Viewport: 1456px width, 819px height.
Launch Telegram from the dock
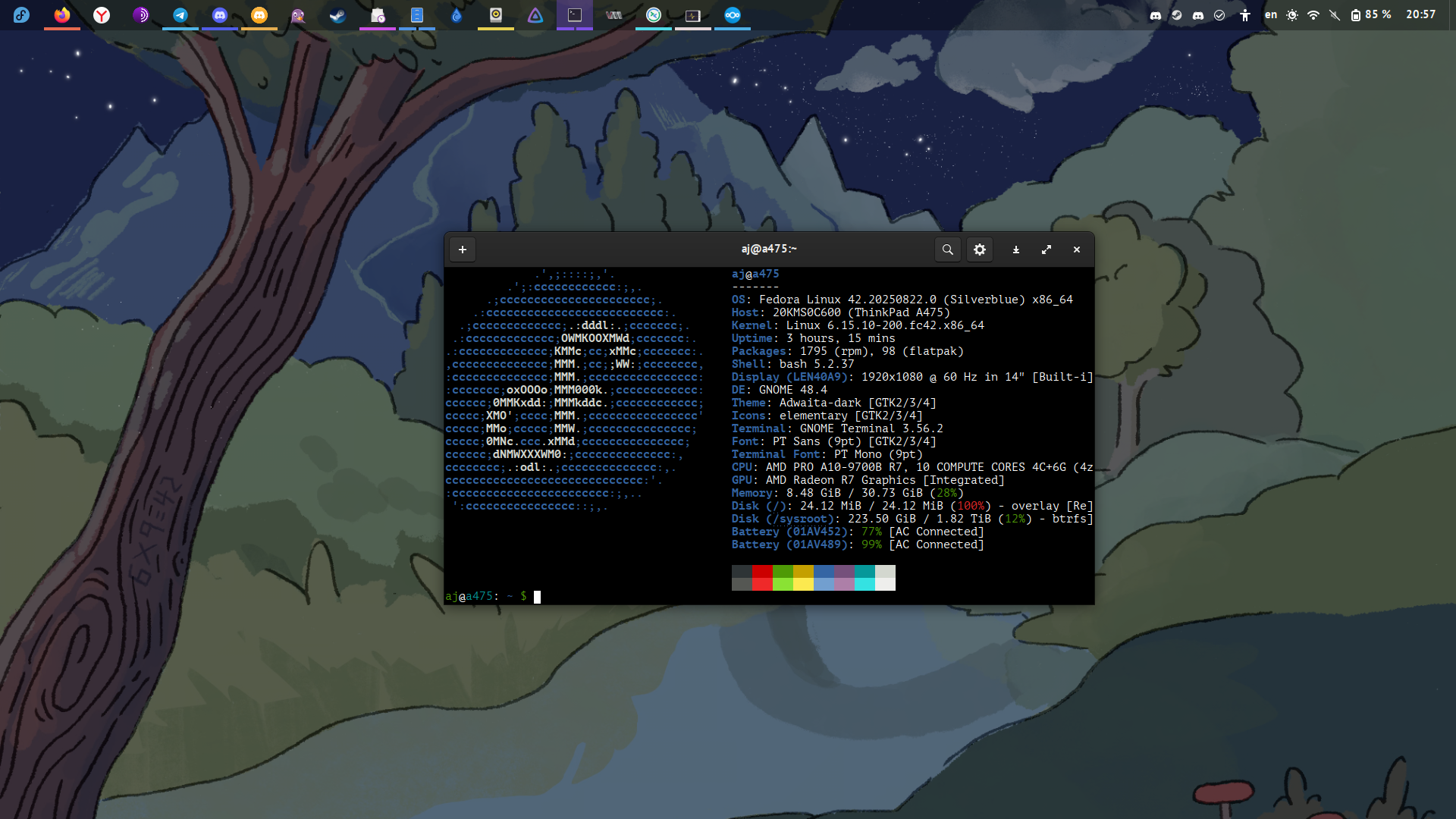coord(180,15)
